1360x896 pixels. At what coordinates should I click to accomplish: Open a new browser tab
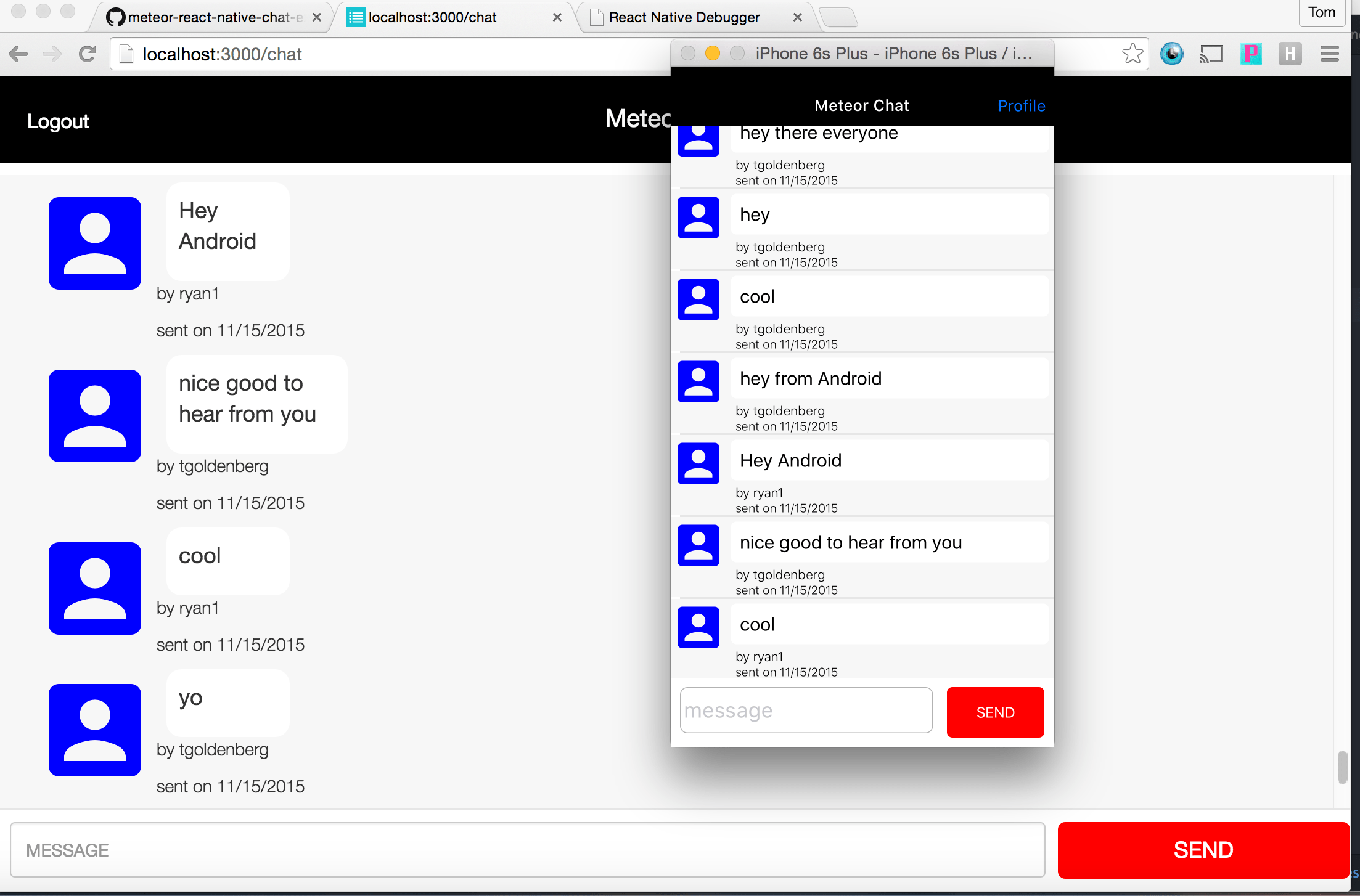(x=838, y=17)
